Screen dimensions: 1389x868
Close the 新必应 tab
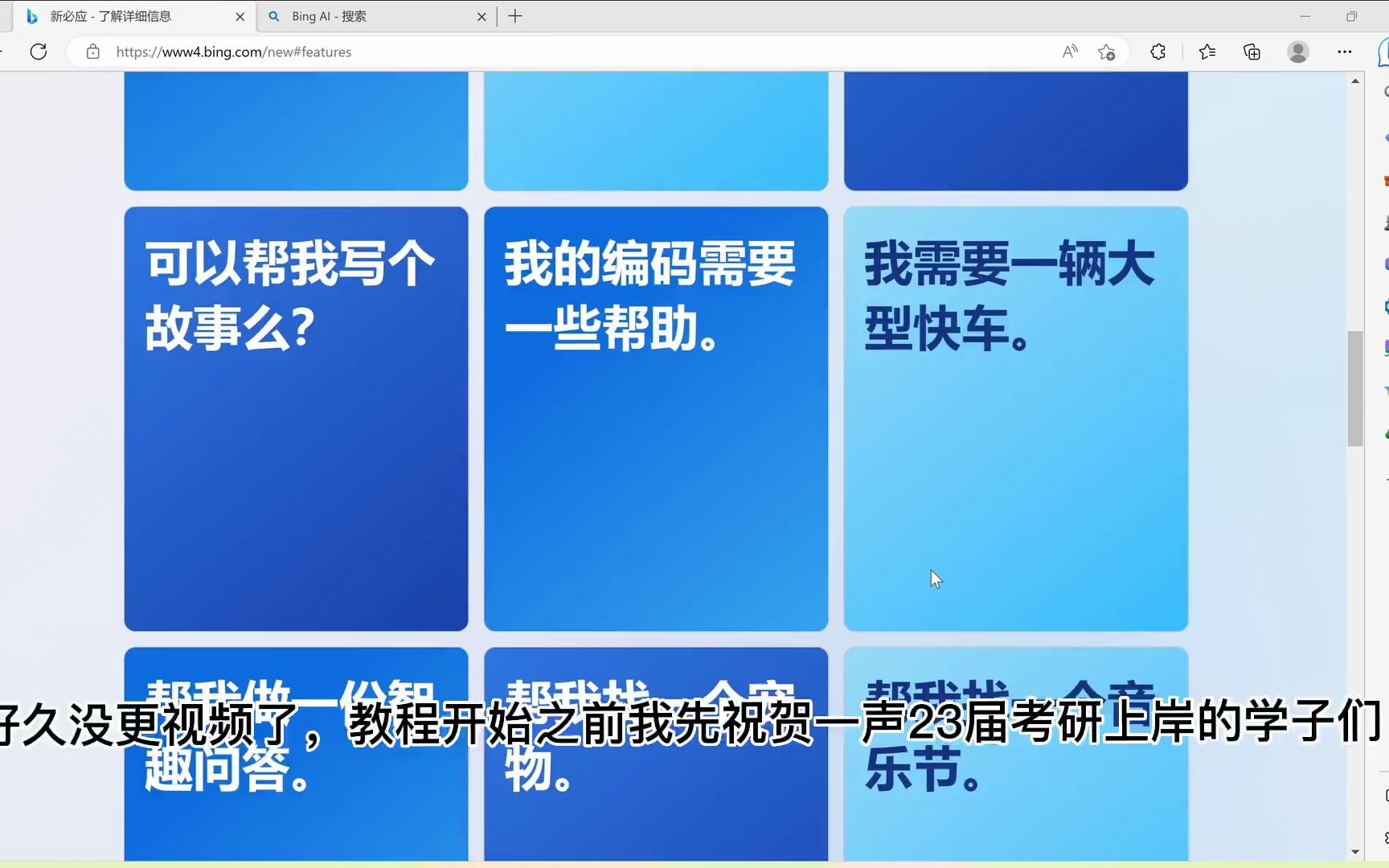[240, 16]
